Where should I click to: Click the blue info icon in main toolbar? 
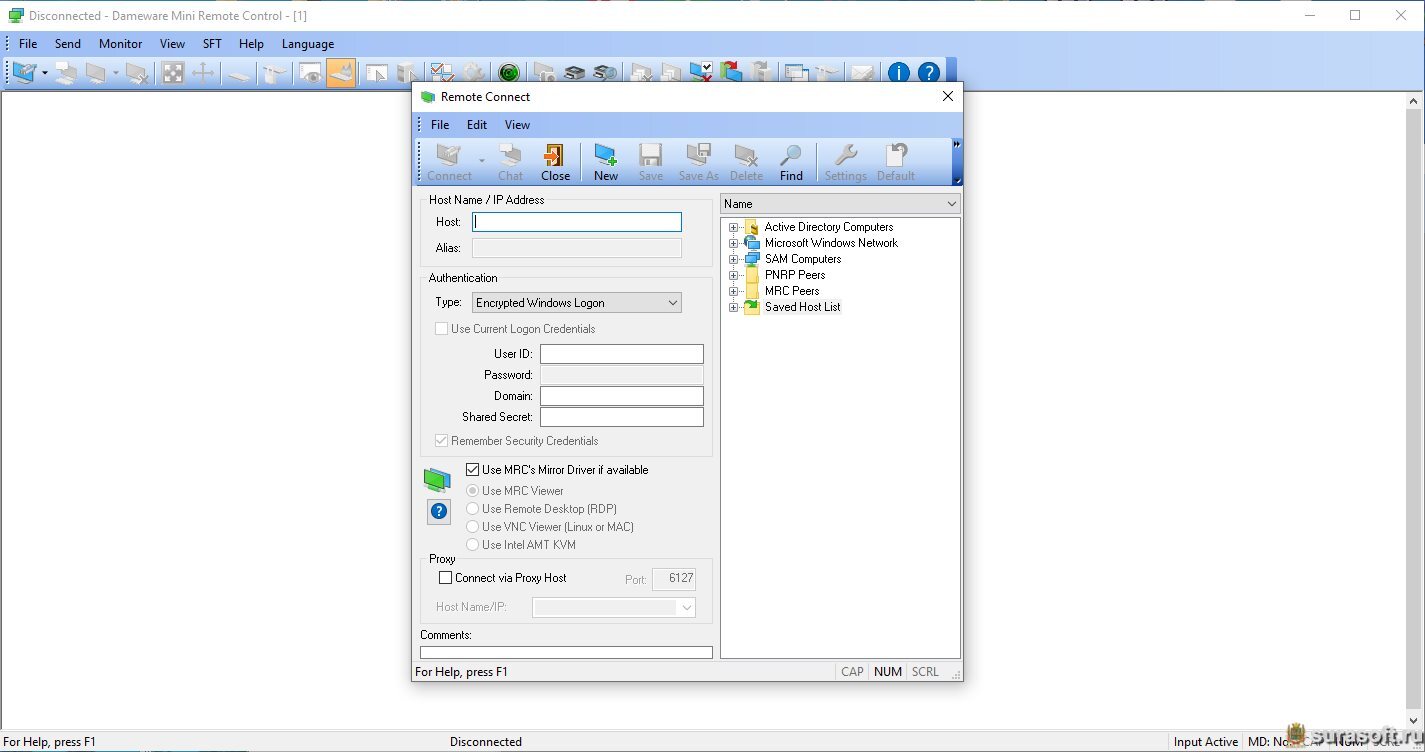tap(899, 73)
